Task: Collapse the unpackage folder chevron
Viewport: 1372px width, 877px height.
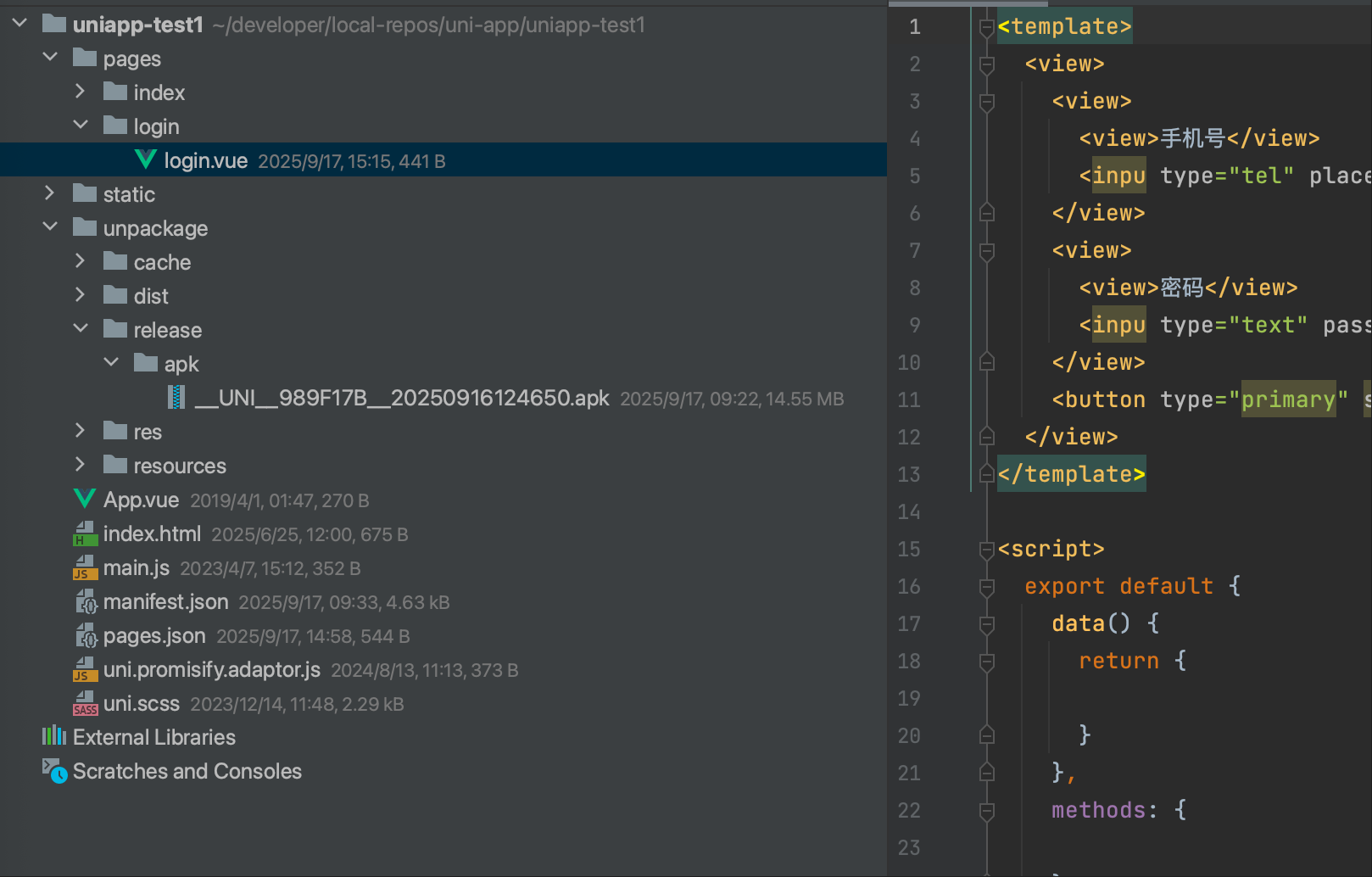Action: [50, 227]
